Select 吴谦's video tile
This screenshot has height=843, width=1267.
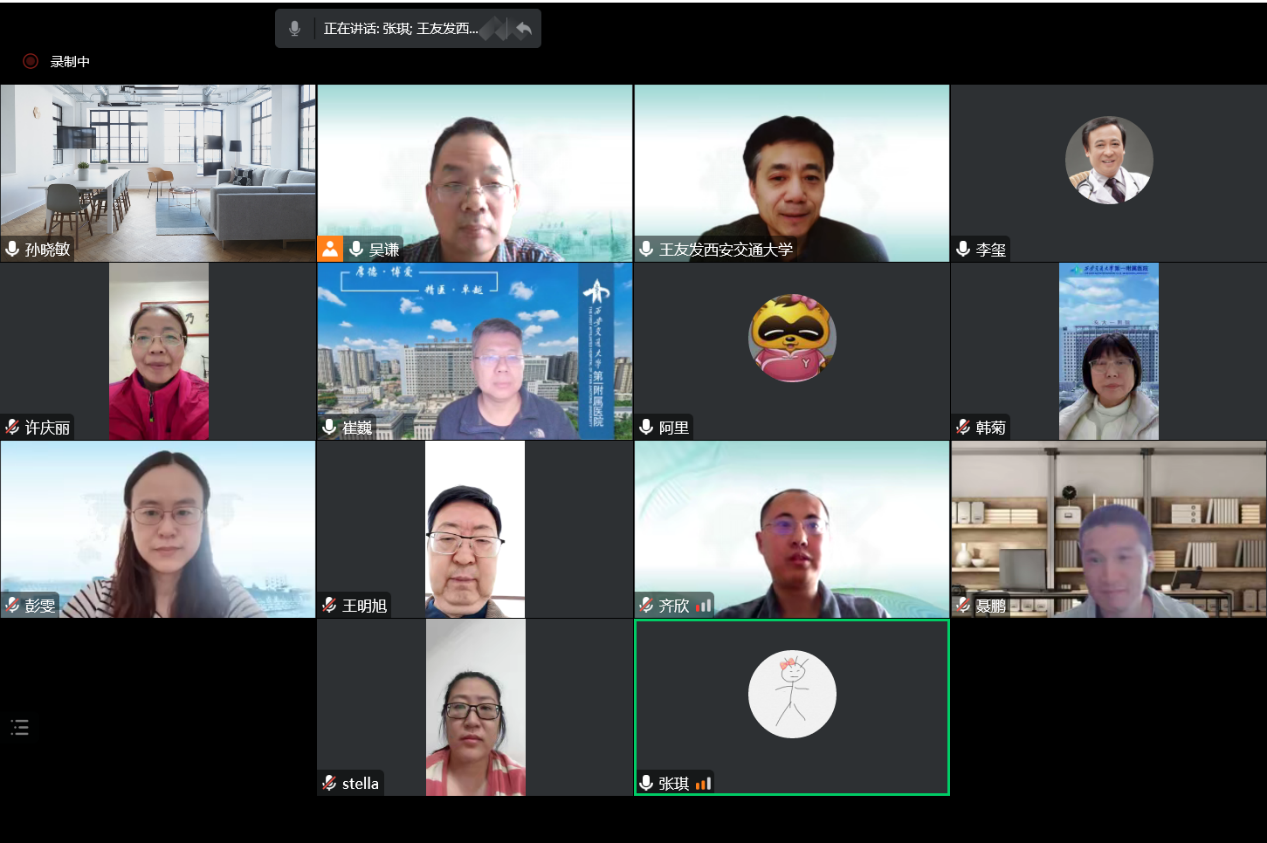tap(475, 173)
